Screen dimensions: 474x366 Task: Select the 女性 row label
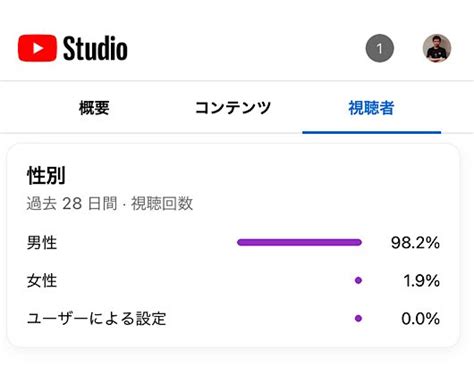pyautogui.click(x=42, y=280)
